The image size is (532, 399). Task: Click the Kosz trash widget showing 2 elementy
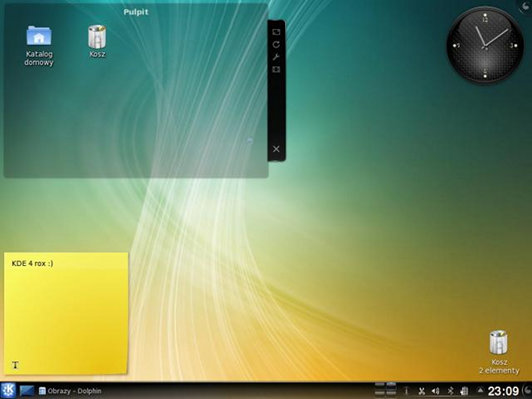(499, 352)
